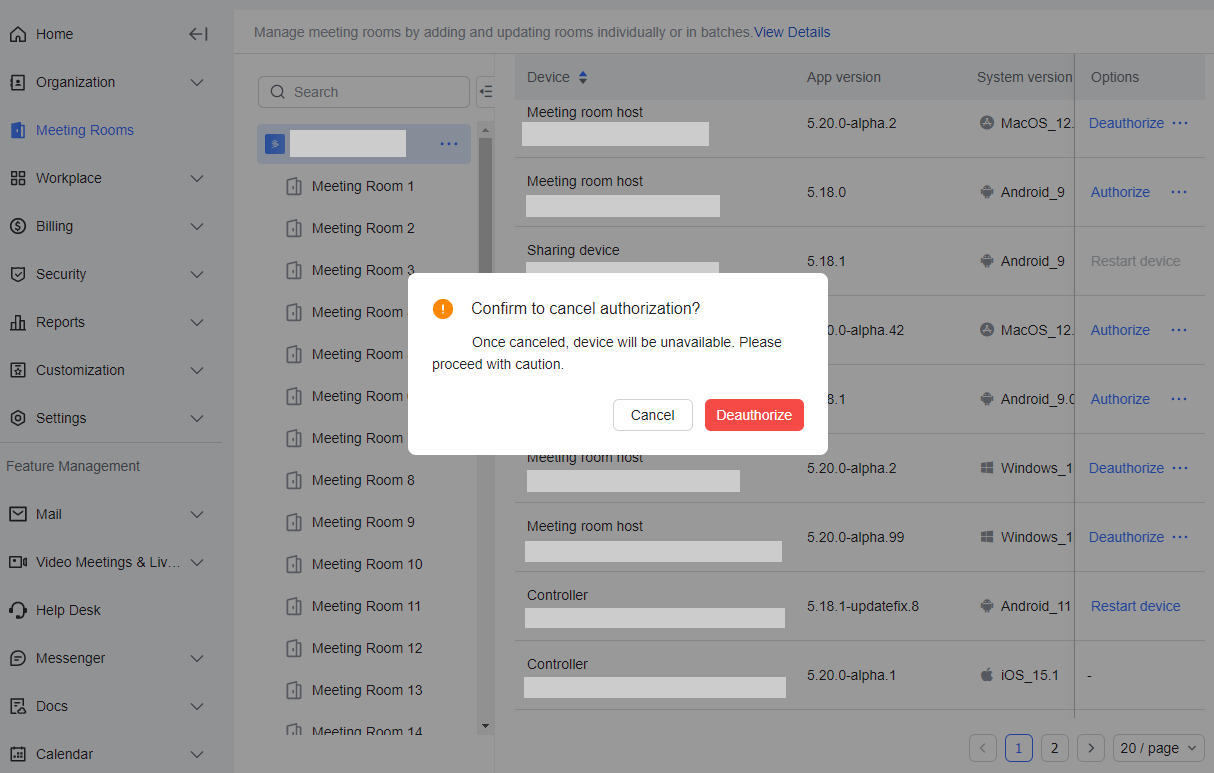Image resolution: width=1214 pixels, height=773 pixels.
Task: Expand the Organization section
Action: click(x=111, y=82)
